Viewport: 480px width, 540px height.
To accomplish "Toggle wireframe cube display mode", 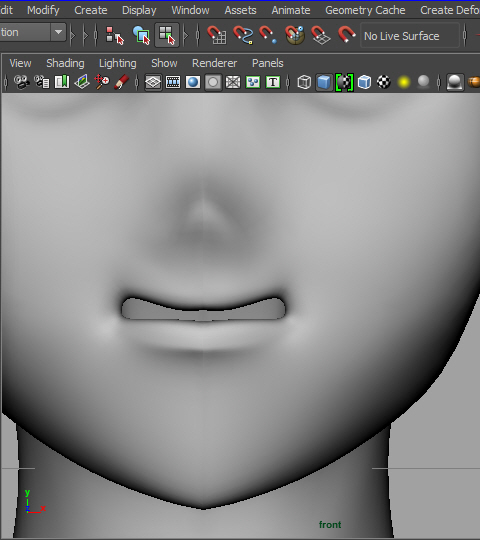I will pos(304,82).
